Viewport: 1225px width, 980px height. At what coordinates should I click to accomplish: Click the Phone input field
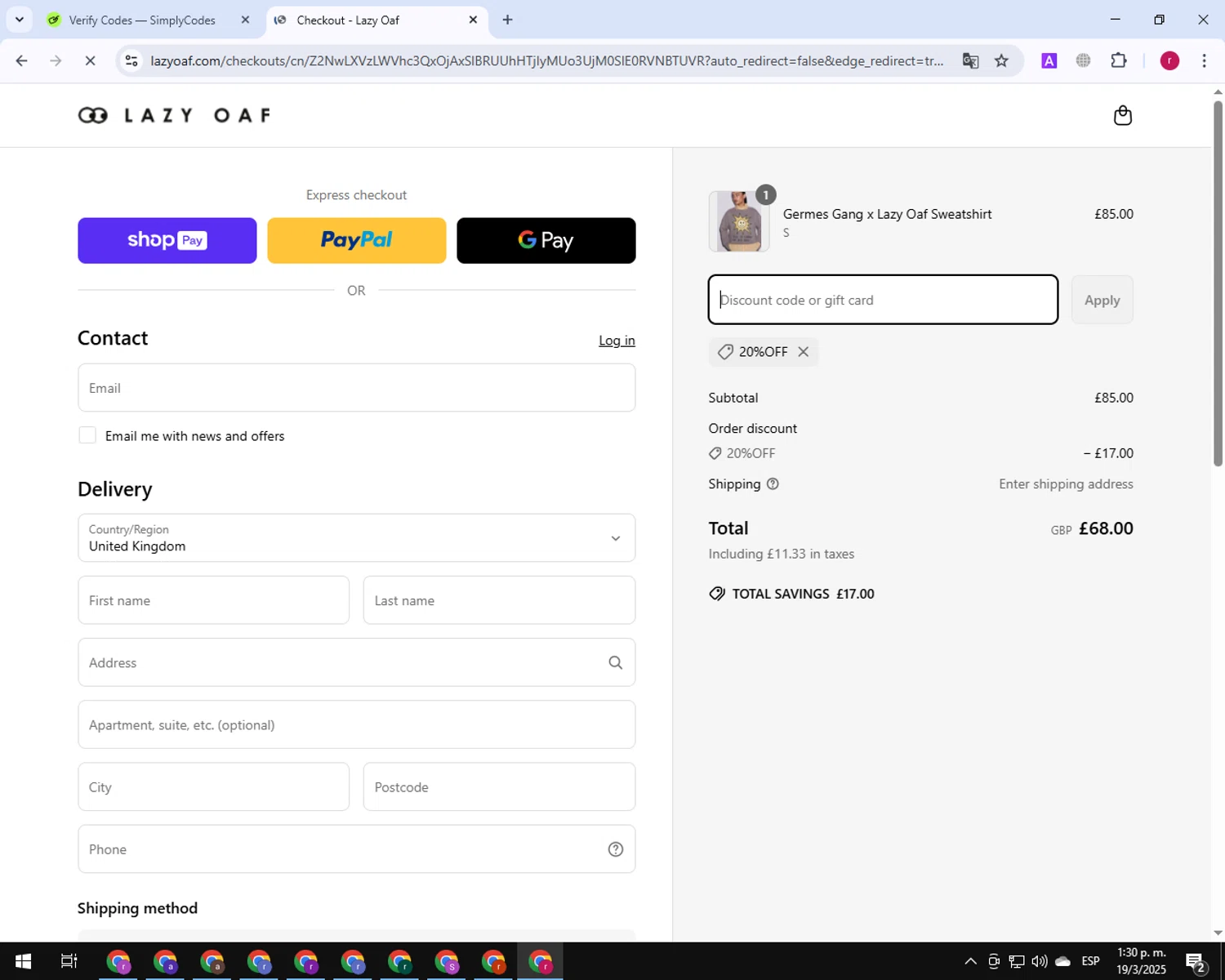tap(357, 849)
